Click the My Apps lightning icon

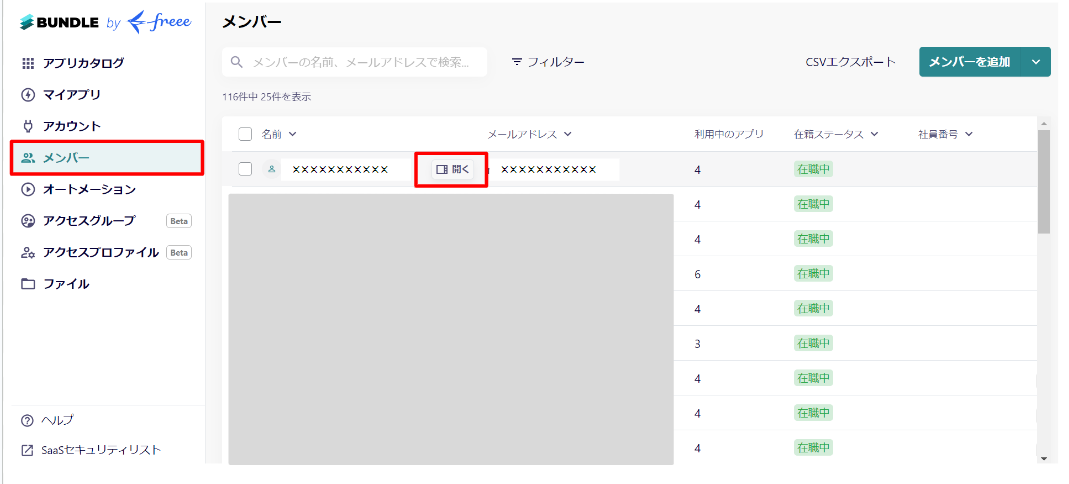[28, 95]
